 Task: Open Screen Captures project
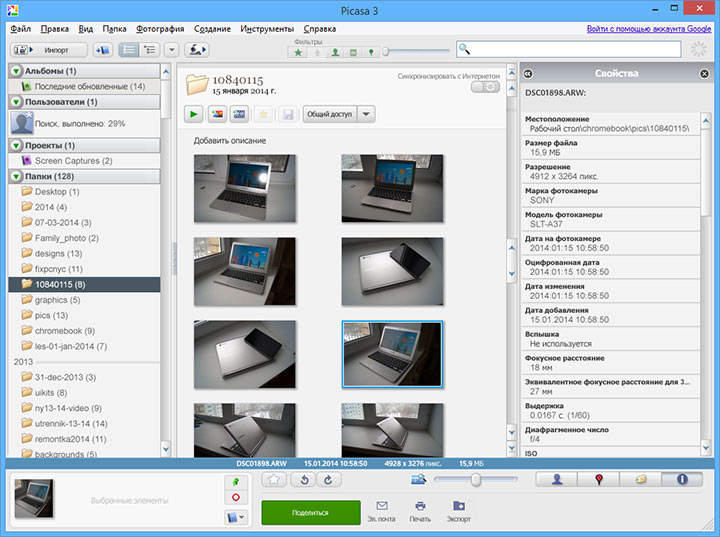[x=84, y=161]
